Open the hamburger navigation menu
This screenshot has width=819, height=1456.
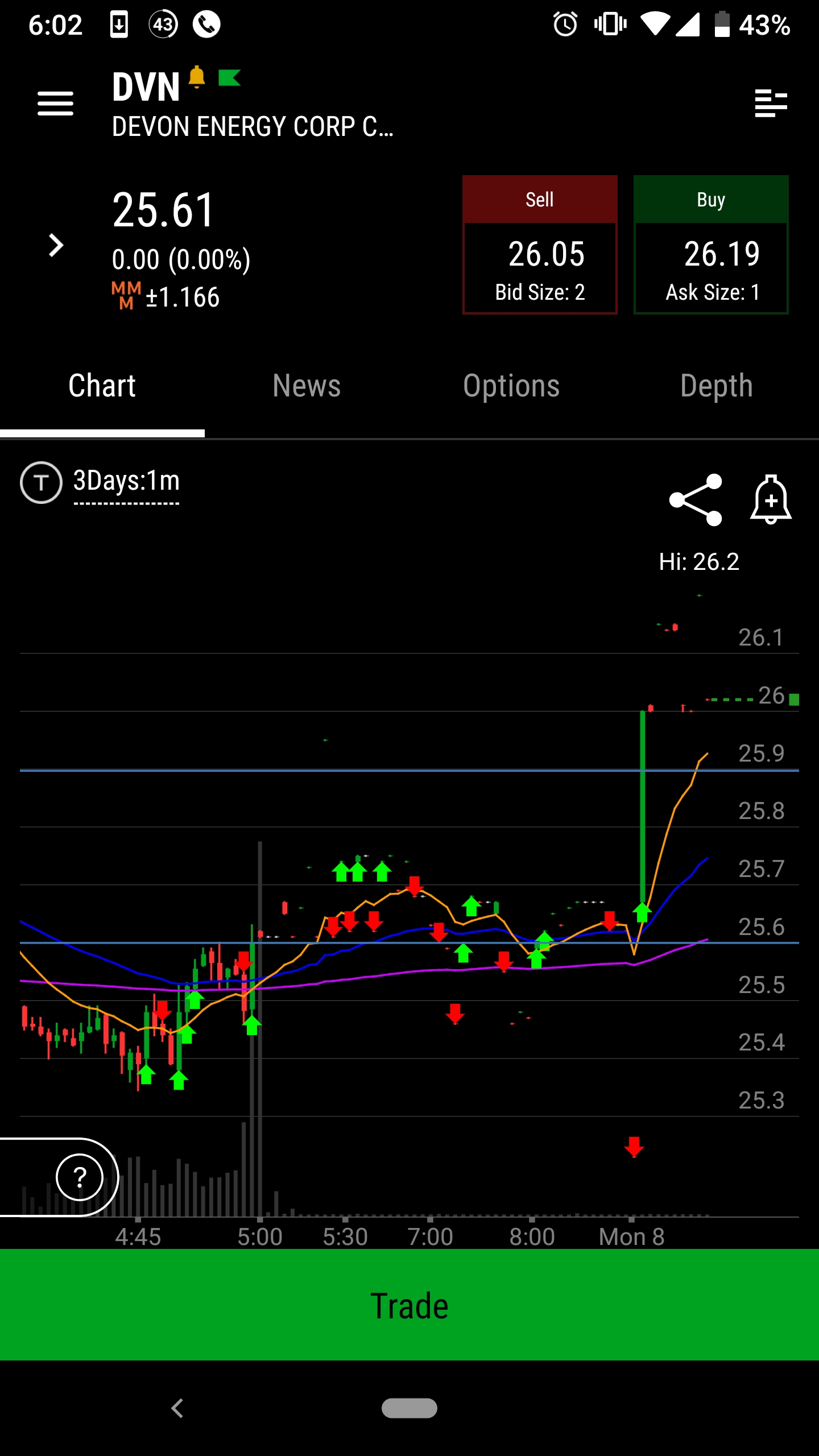point(55,104)
